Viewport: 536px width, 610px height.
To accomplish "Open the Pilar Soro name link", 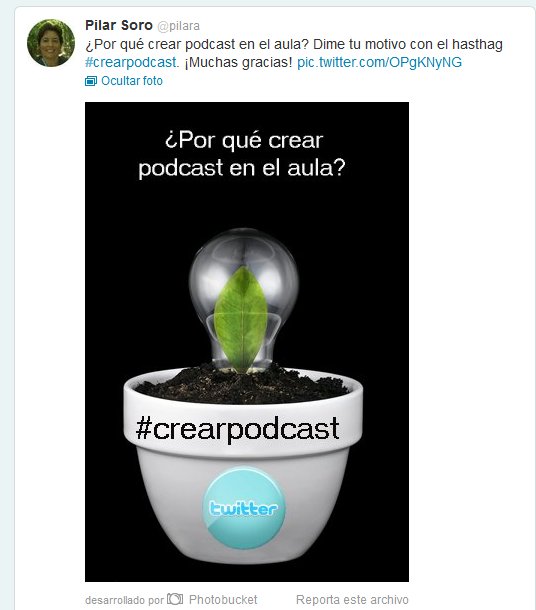I will tap(119, 25).
